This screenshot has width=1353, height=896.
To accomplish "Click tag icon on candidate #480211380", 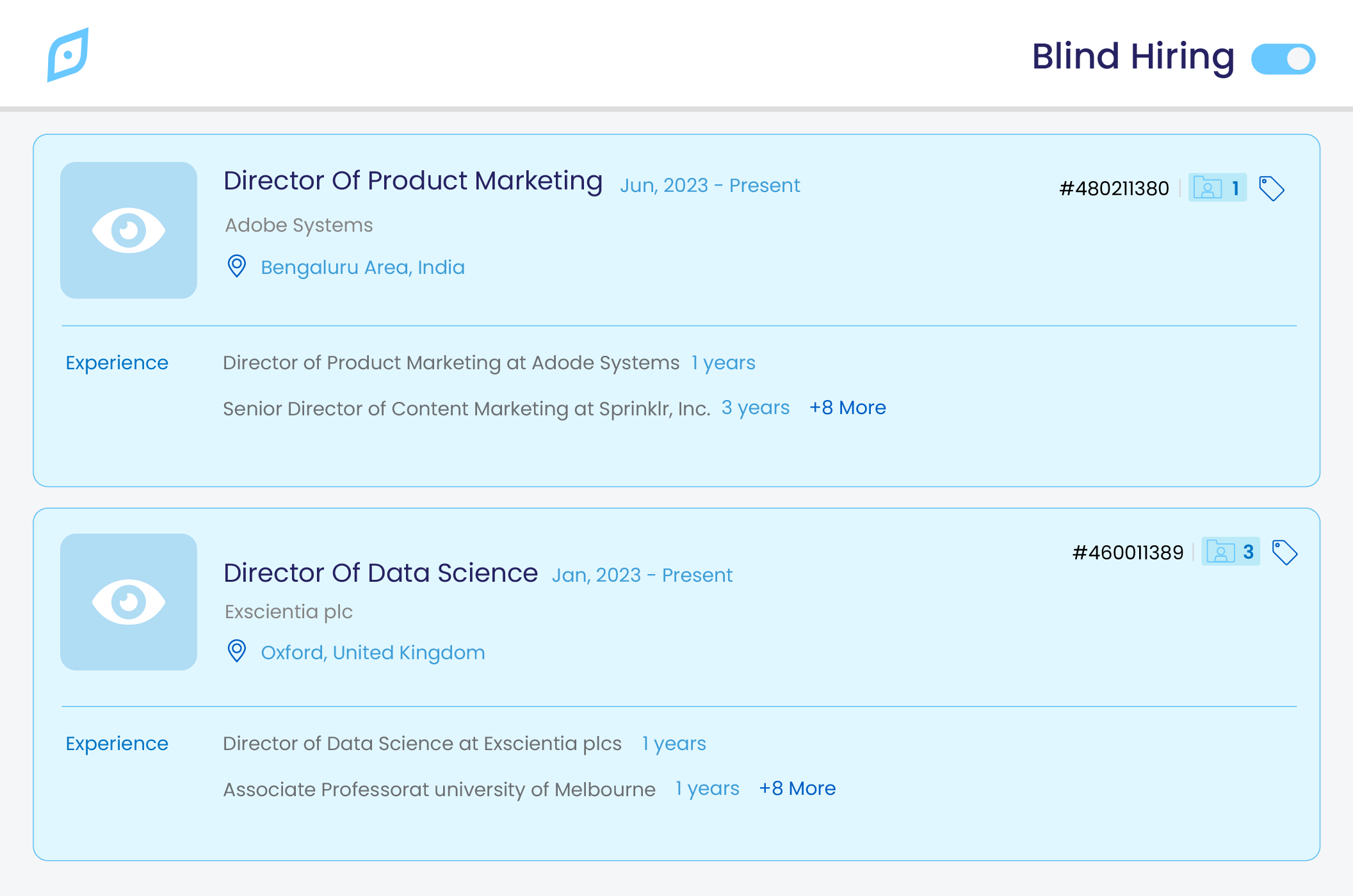I will 1271,188.
